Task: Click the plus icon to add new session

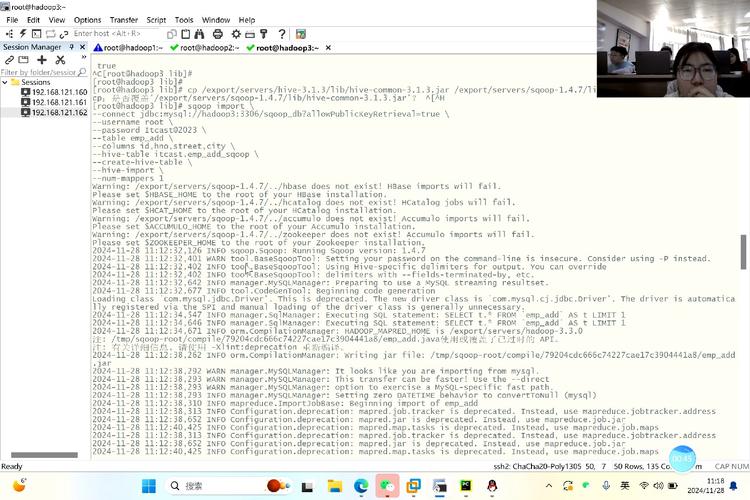Action: [43, 60]
